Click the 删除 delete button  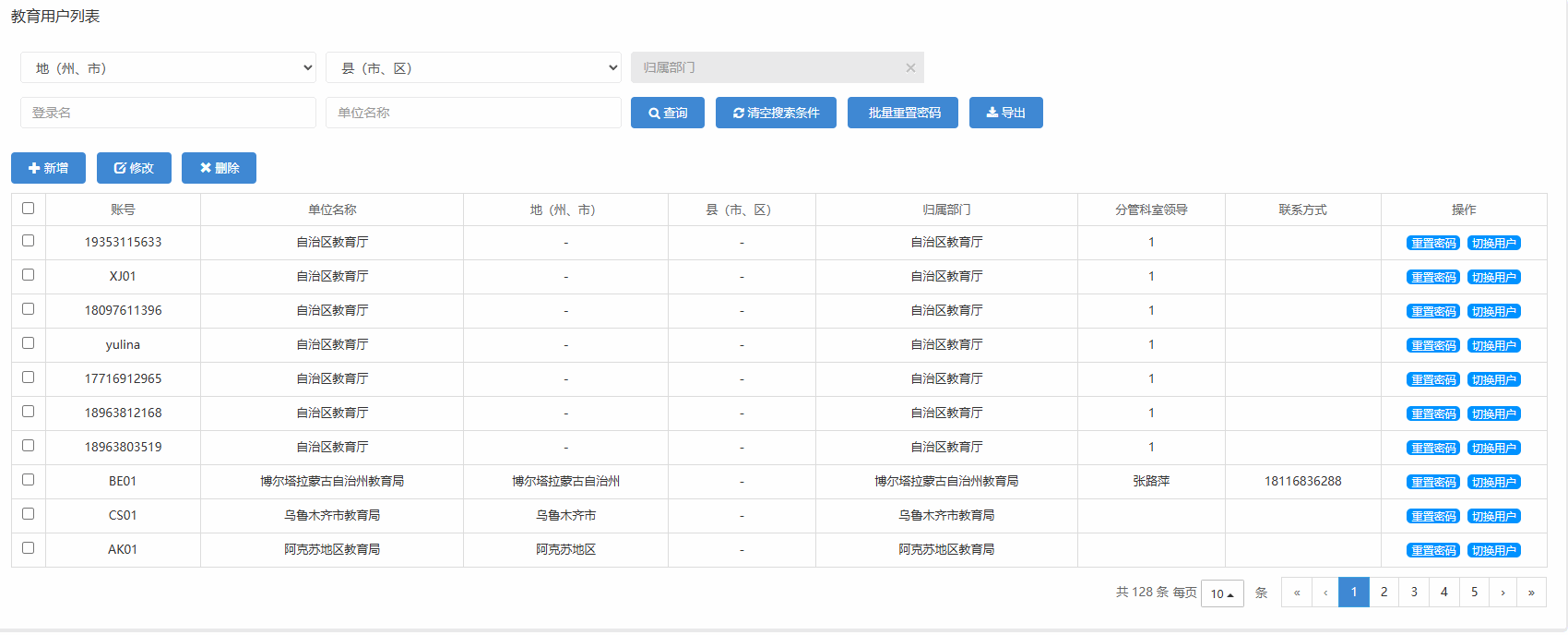click(219, 168)
